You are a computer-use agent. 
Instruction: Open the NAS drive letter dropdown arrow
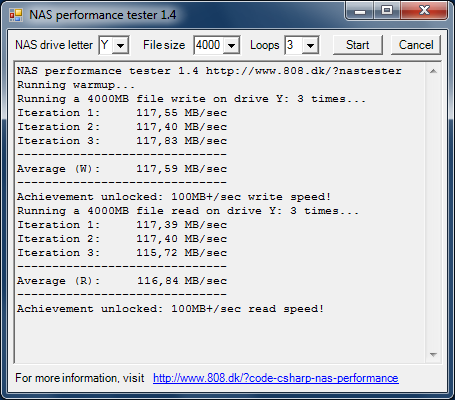[120, 45]
